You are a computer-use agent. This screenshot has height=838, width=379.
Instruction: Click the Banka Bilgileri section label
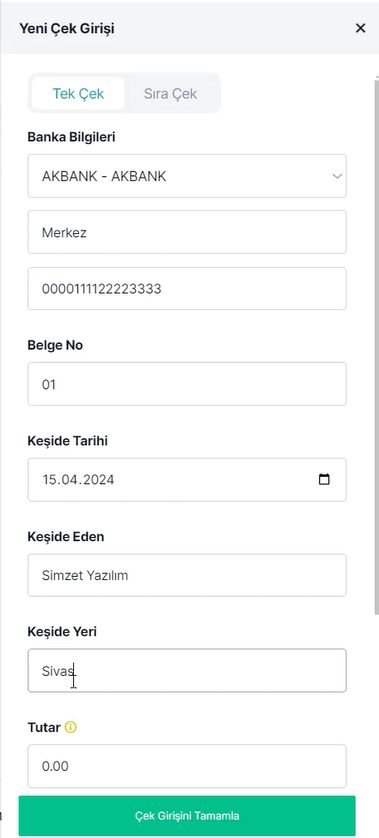(71, 137)
